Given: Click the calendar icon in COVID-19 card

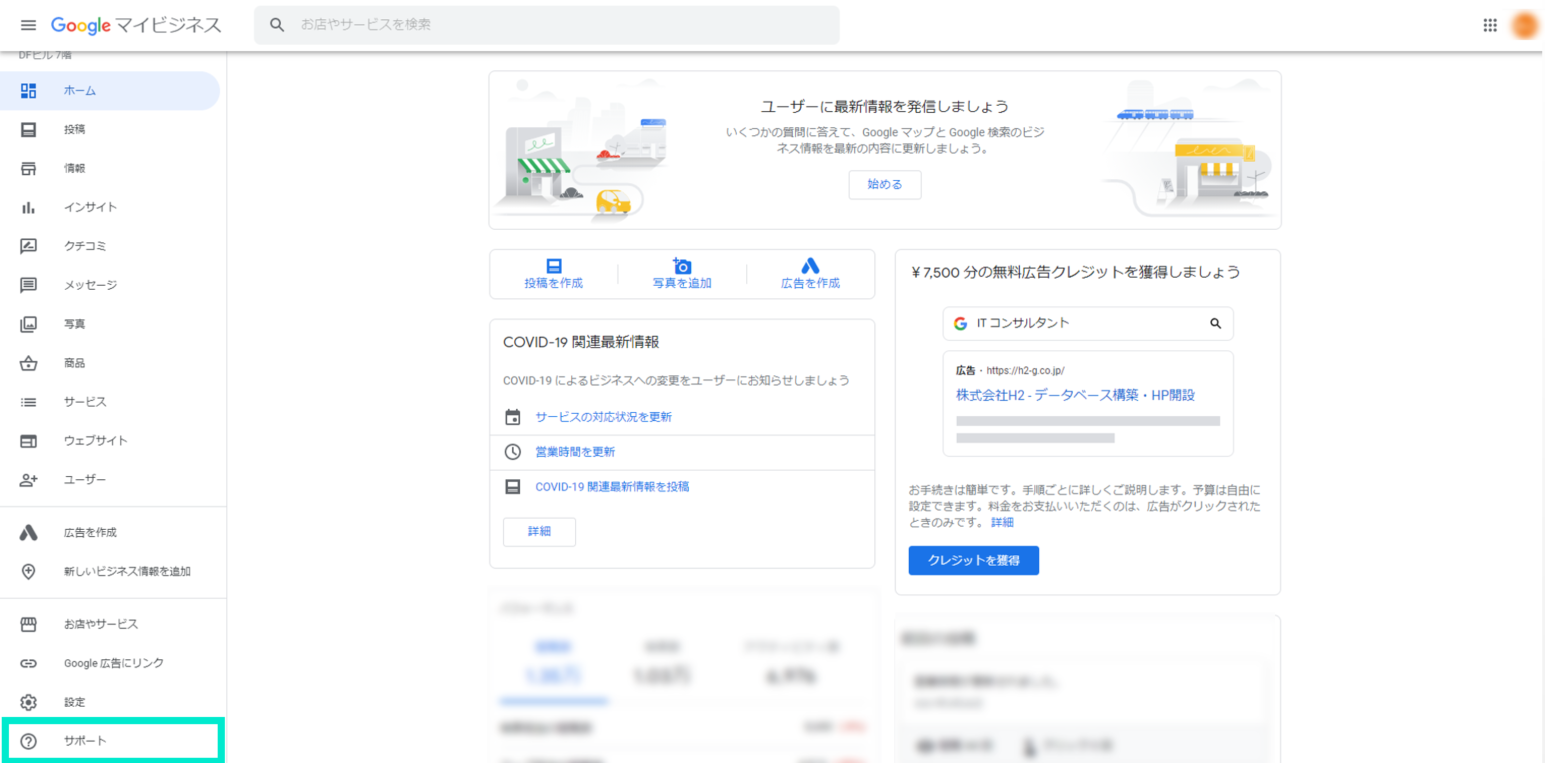Looking at the screenshot, I should [513, 417].
